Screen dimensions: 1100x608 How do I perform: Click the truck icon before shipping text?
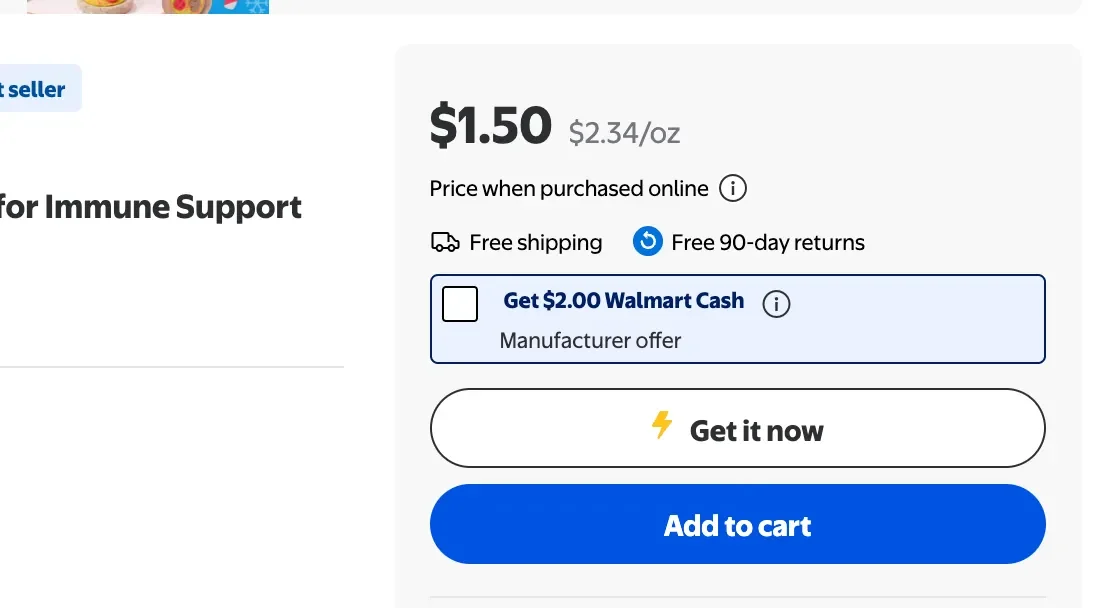(x=444, y=241)
